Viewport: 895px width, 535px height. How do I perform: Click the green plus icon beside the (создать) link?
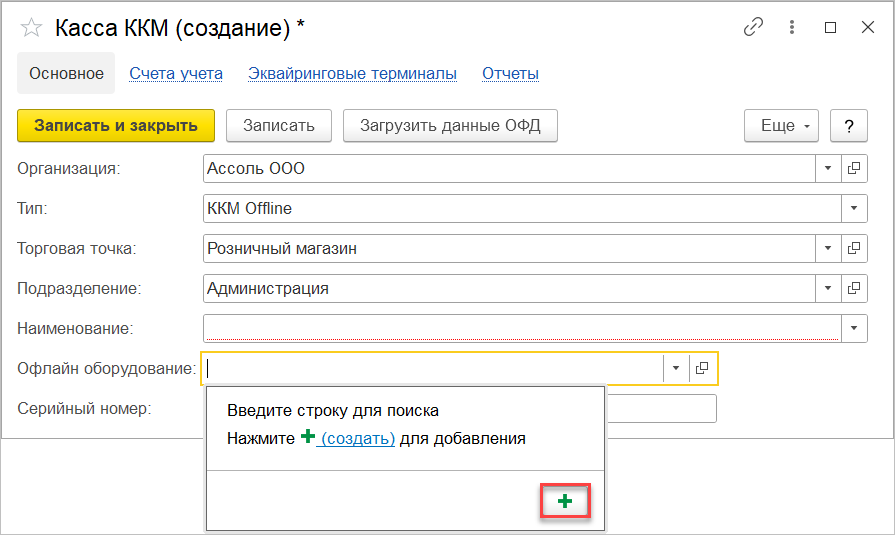coord(308,437)
